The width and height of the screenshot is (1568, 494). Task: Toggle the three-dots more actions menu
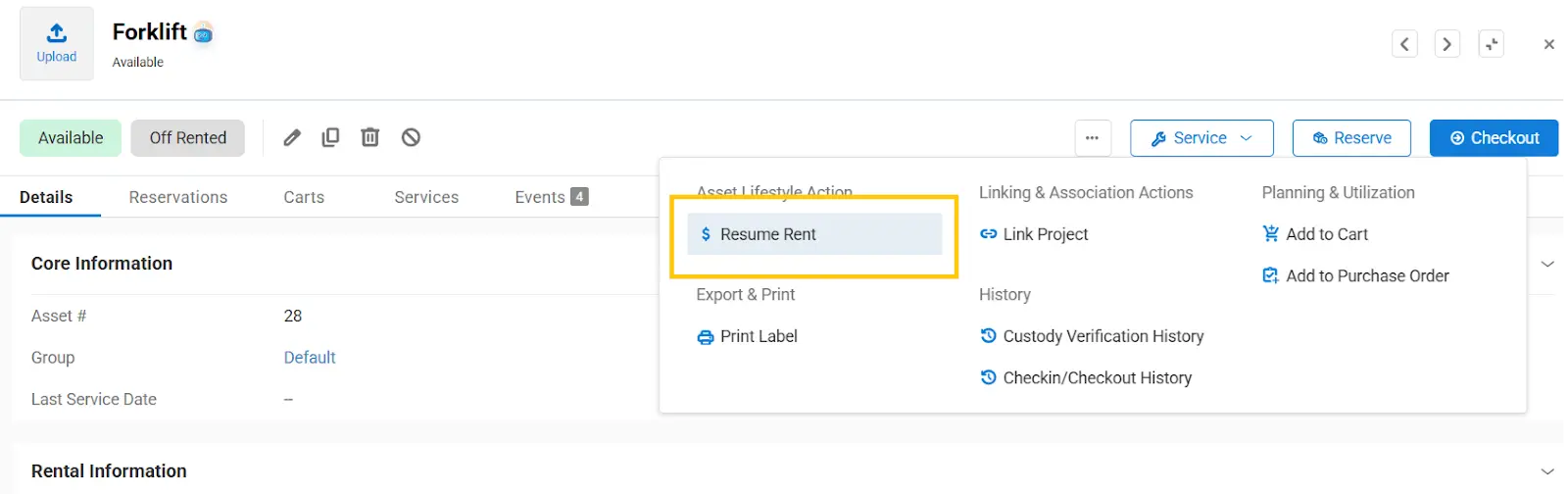[1093, 138]
